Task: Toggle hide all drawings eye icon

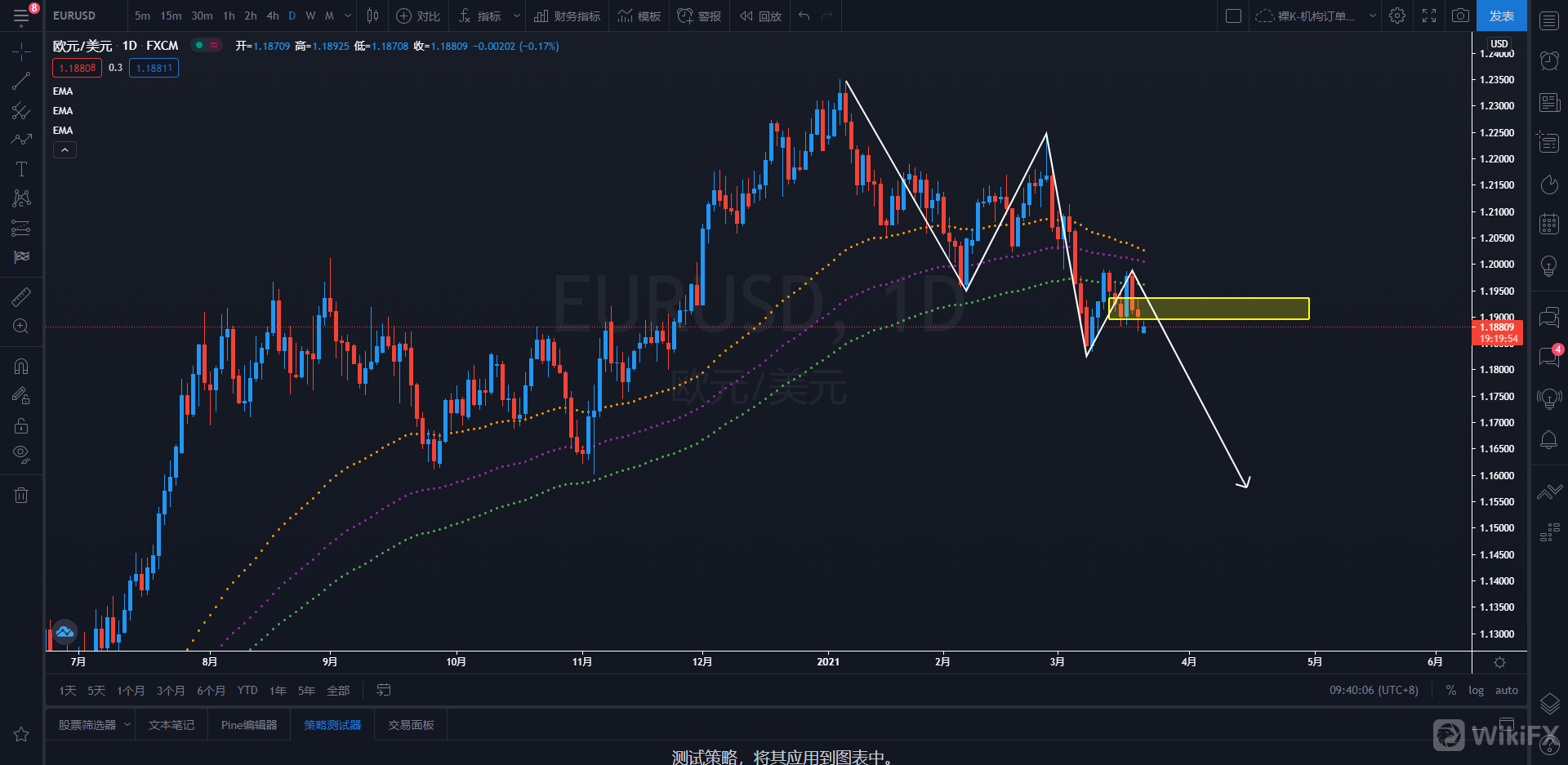Action: pyautogui.click(x=21, y=454)
